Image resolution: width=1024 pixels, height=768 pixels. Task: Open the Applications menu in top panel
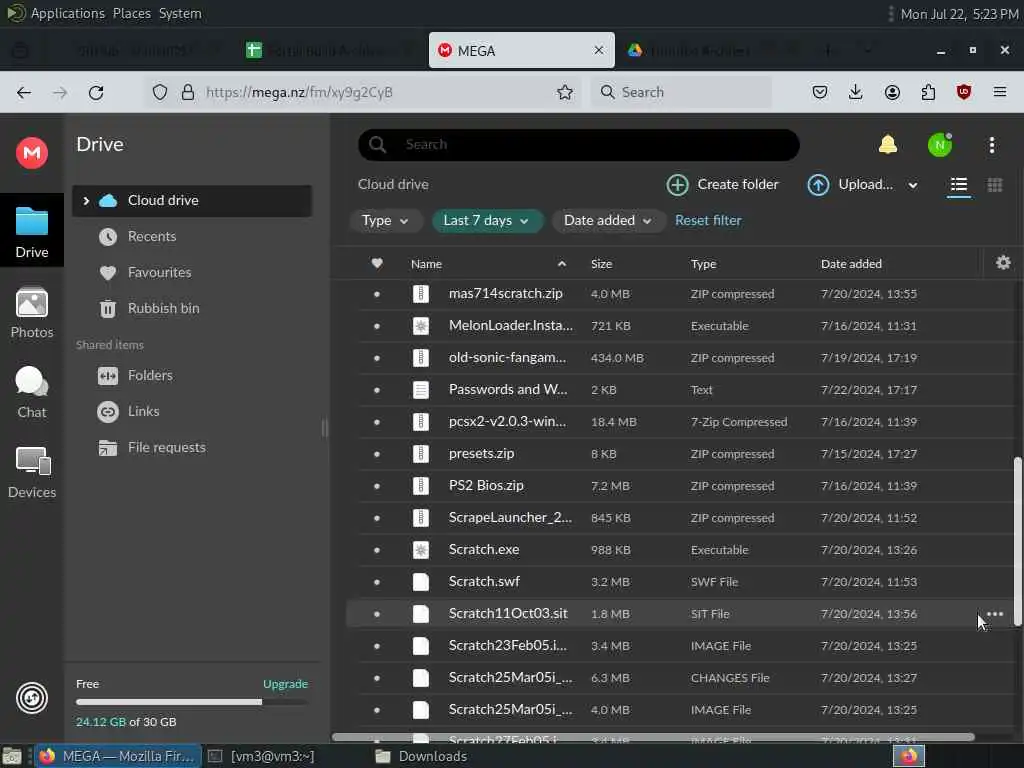pyautogui.click(x=67, y=13)
